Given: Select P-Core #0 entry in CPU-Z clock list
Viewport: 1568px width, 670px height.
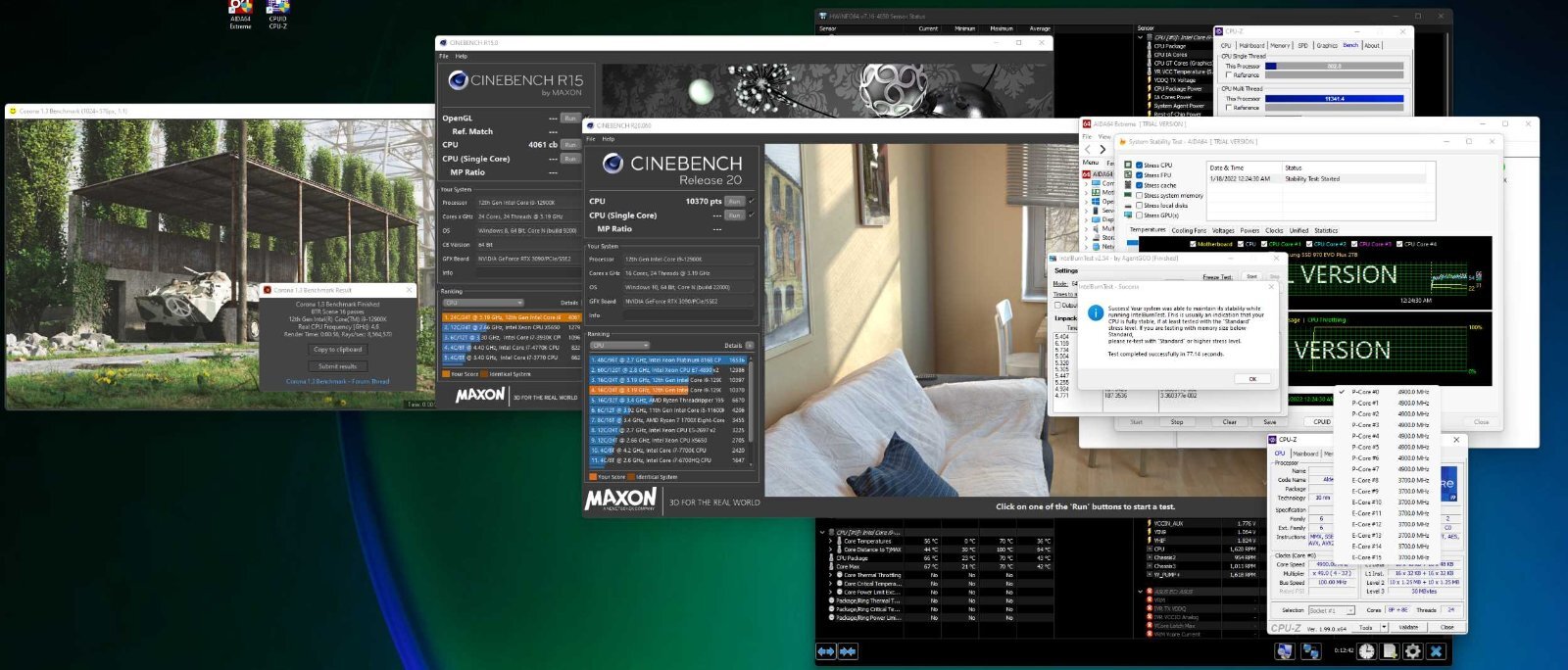Looking at the screenshot, I should pyautogui.click(x=1390, y=392).
